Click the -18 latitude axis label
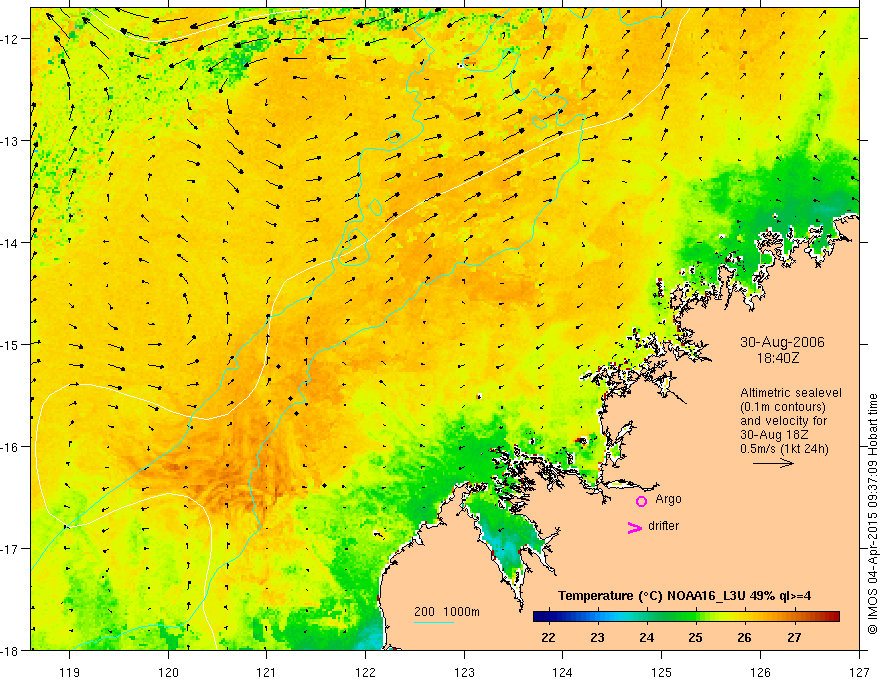 click(10, 650)
